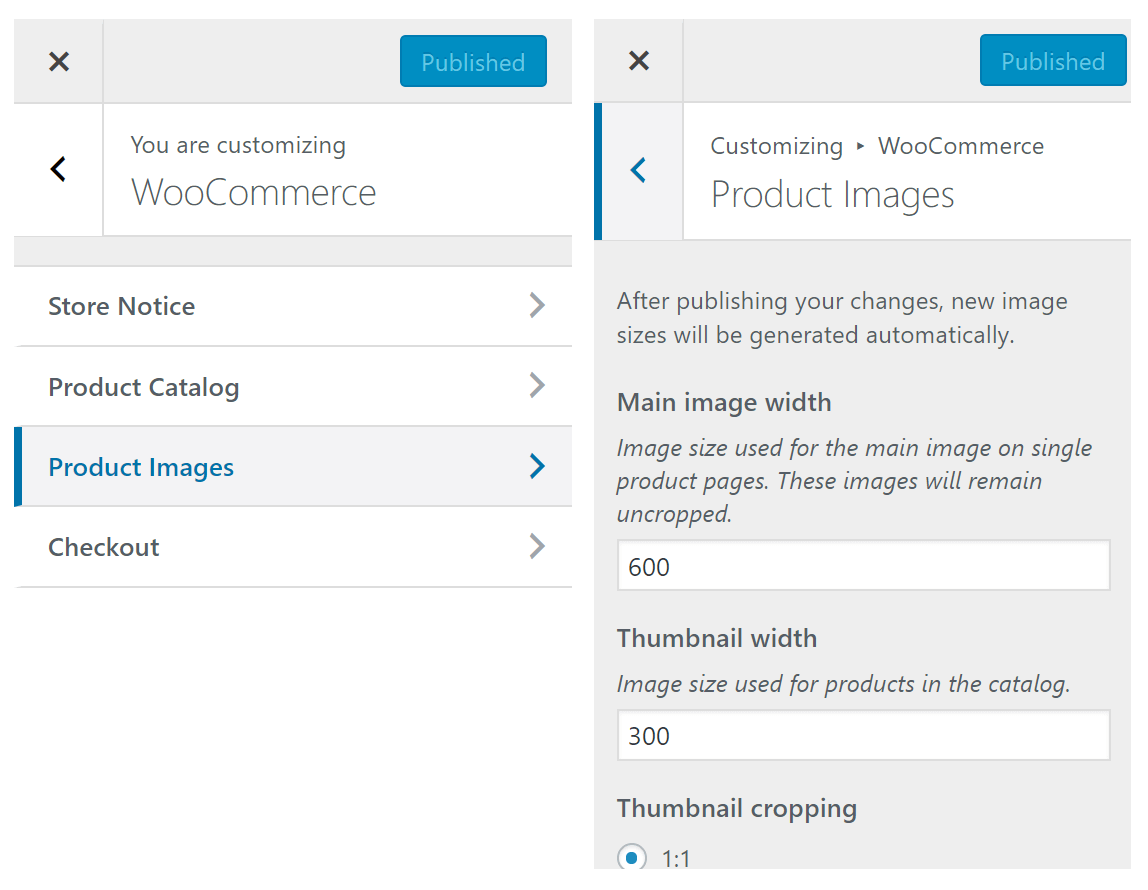Click the back arrow above WooCommerce heading
Screen dimensions: 1148x890
click(x=57, y=170)
